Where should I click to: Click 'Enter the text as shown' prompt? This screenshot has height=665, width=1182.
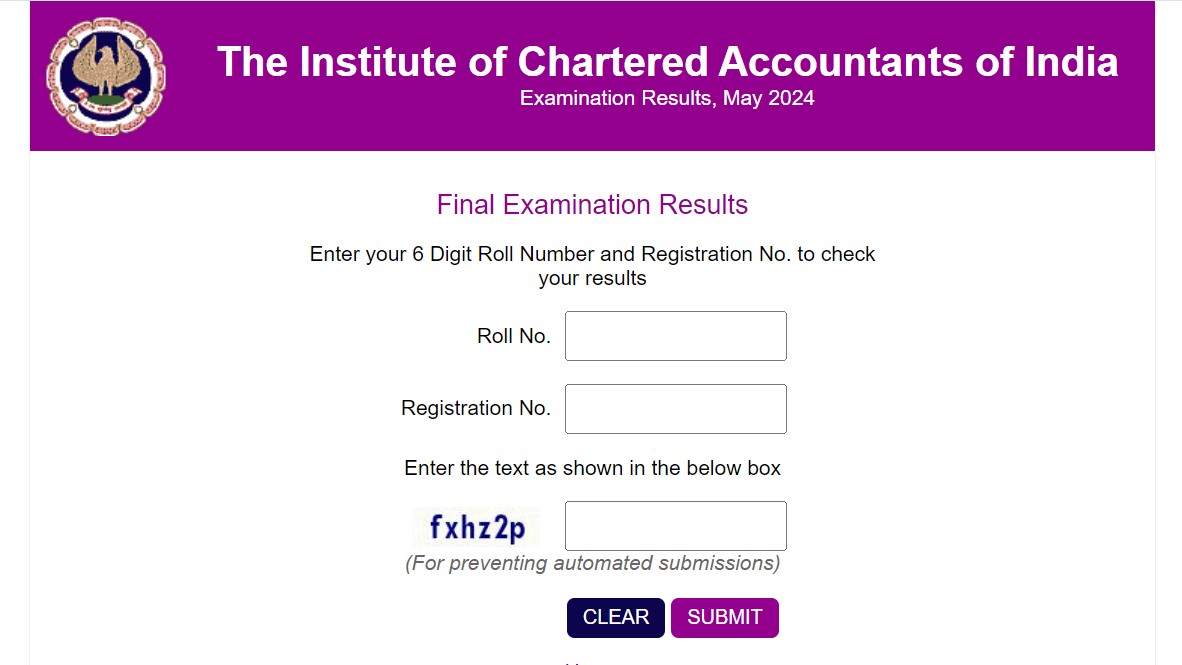click(x=592, y=468)
